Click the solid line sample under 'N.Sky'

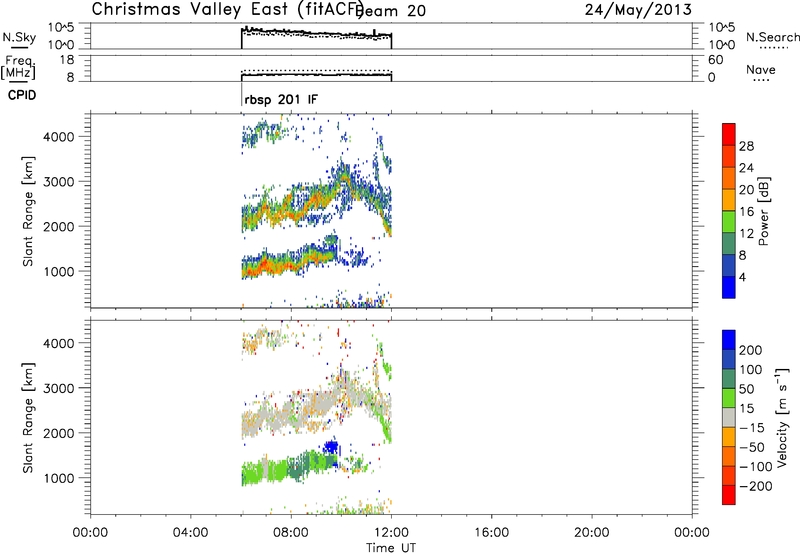19,48
